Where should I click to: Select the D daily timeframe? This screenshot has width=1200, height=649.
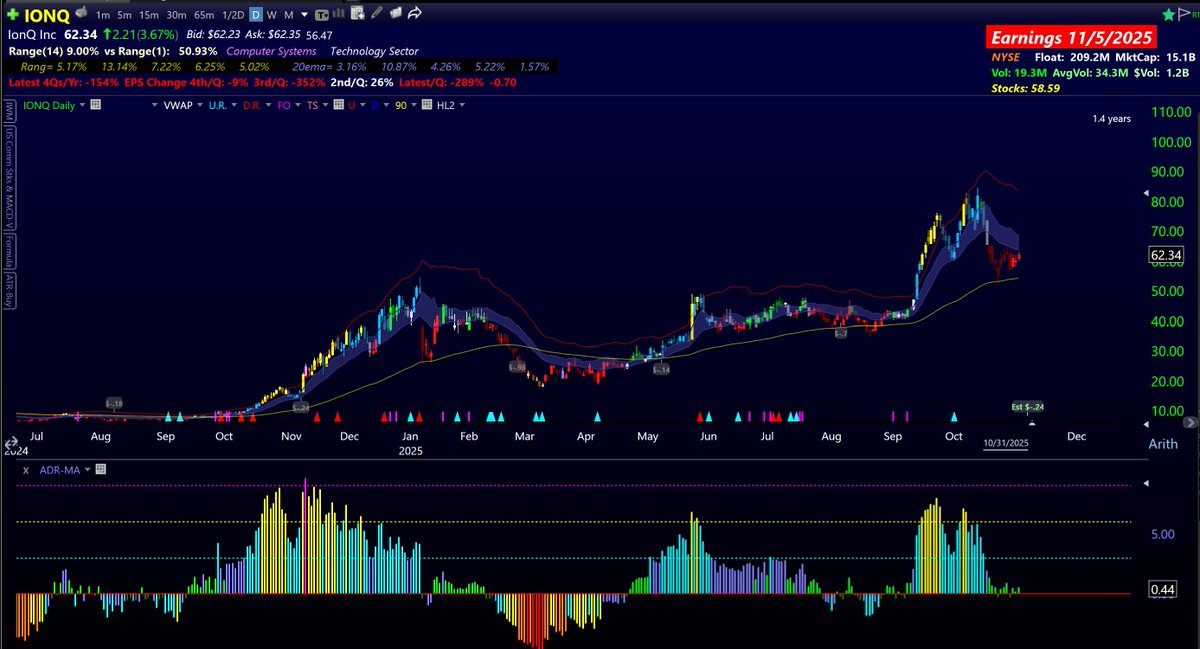[256, 15]
